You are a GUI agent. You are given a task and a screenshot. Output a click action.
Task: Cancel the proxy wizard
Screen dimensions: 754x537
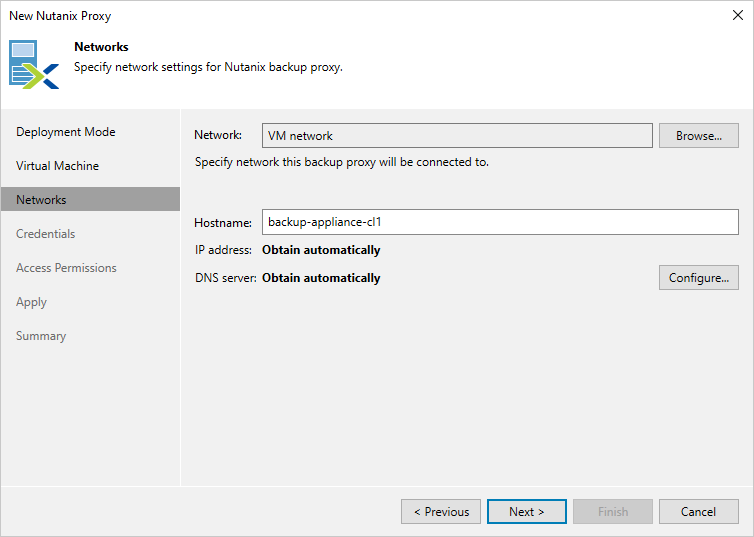point(698,512)
